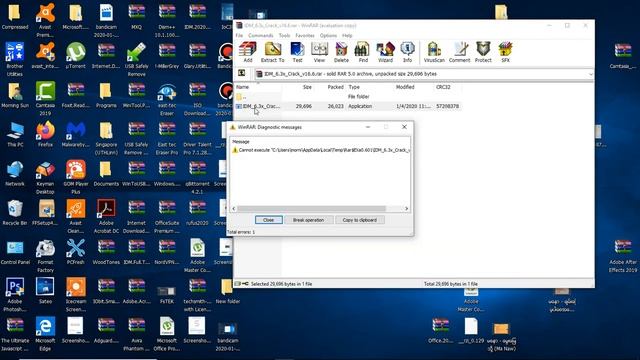
Task: Select the Icecream Screen desktop icon
Action: click(76, 295)
